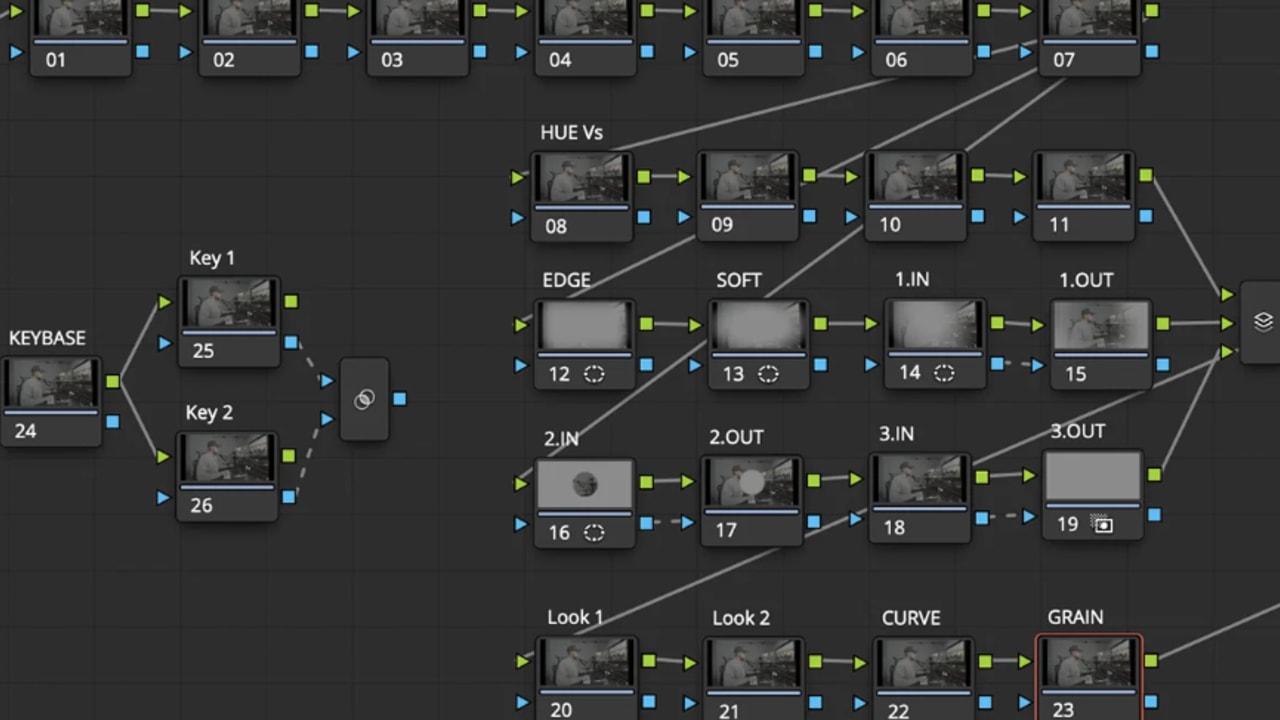Click the blue key input of node 25

165,343
